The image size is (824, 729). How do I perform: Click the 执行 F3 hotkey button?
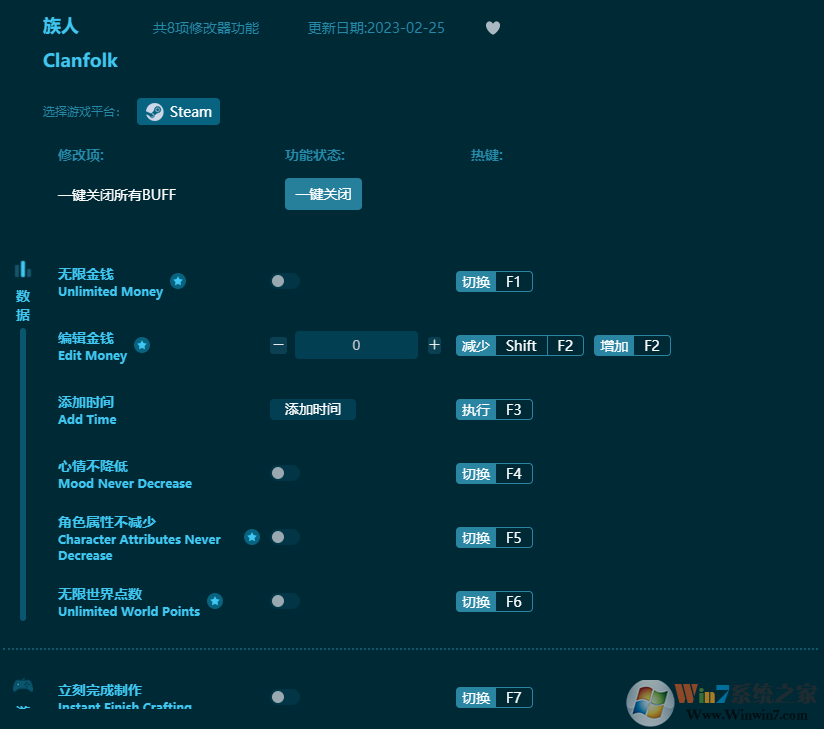(x=494, y=410)
